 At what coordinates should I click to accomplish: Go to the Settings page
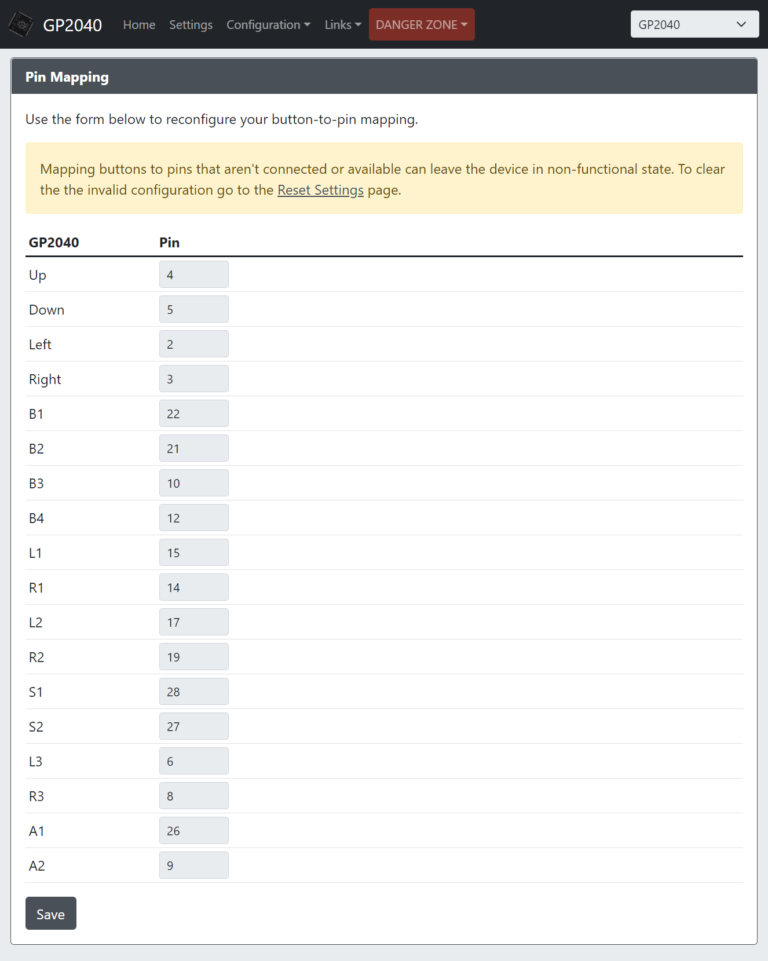coord(190,25)
